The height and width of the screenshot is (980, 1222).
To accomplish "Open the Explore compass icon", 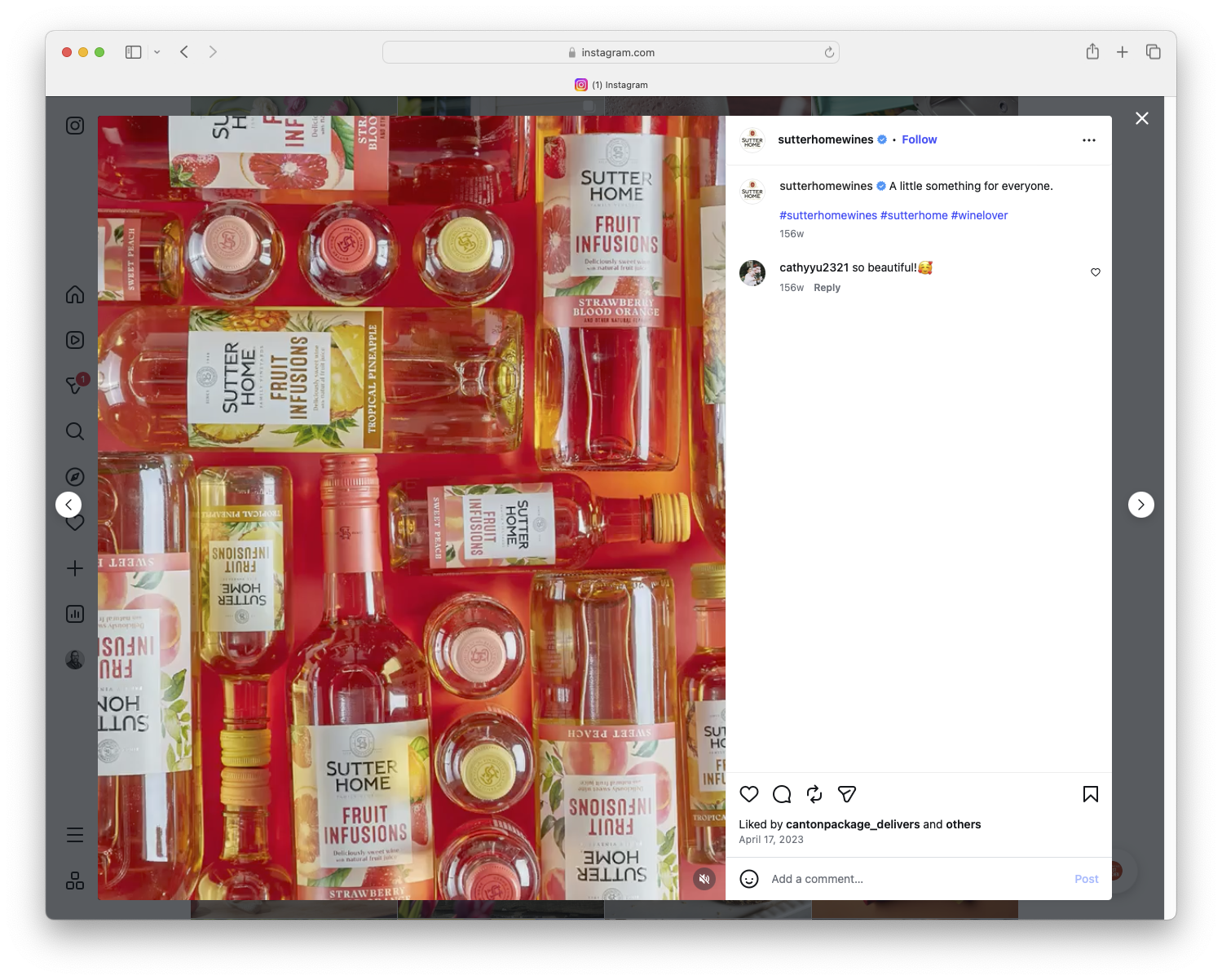I will tap(74, 477).
